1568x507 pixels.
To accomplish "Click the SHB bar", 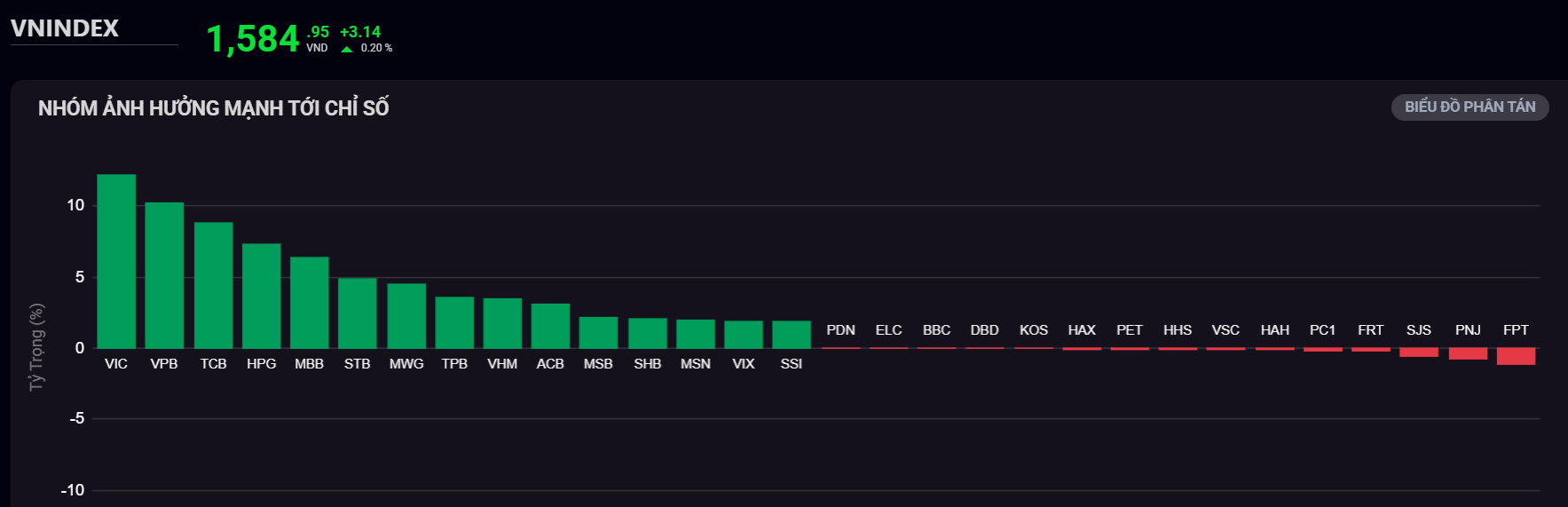I will [x=647, y=333].
